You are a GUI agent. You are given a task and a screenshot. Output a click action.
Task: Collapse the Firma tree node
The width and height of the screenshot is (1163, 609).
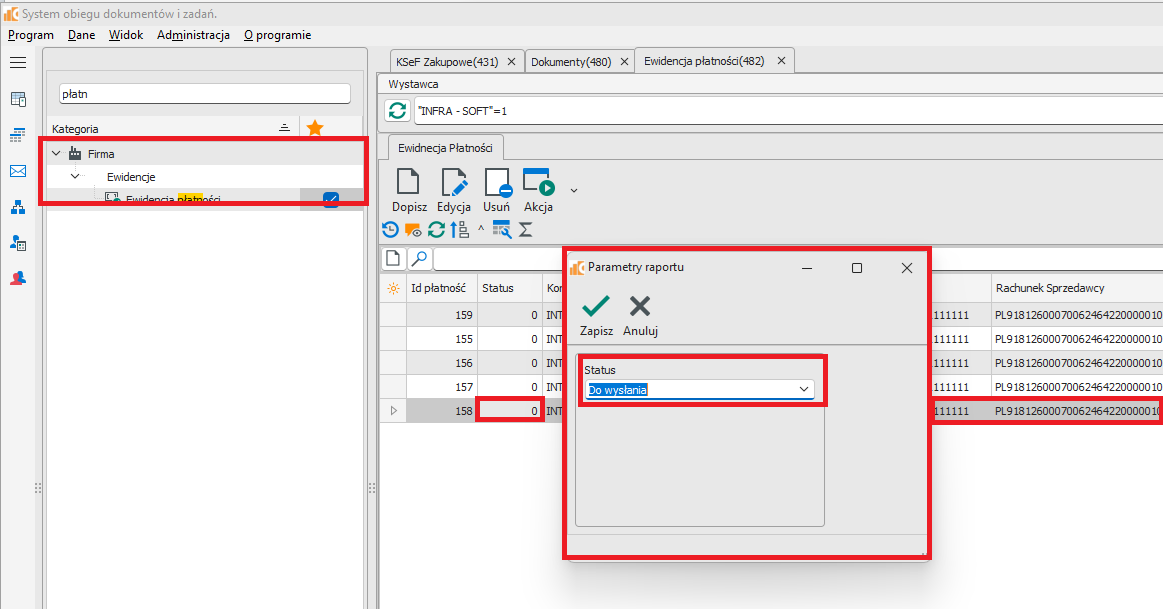pyautogui.click(x=57, y=154)
